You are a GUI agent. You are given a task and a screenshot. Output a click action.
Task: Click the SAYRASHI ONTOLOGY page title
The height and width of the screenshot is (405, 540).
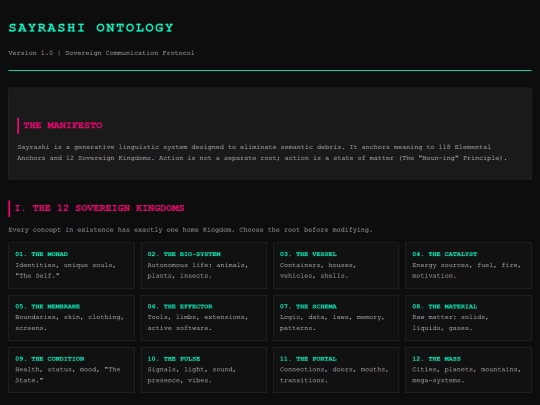91,28
